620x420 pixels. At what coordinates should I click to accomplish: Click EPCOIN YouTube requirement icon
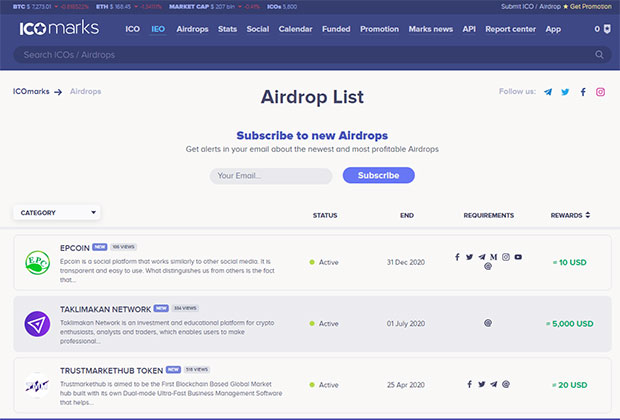[x=518, y=257]
